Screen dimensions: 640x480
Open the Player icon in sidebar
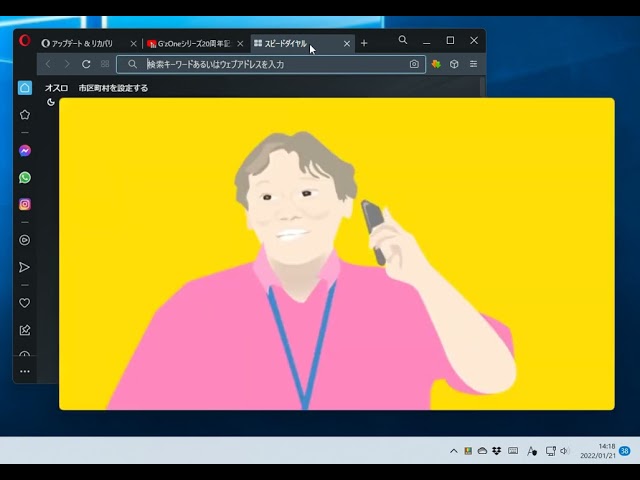25,240
